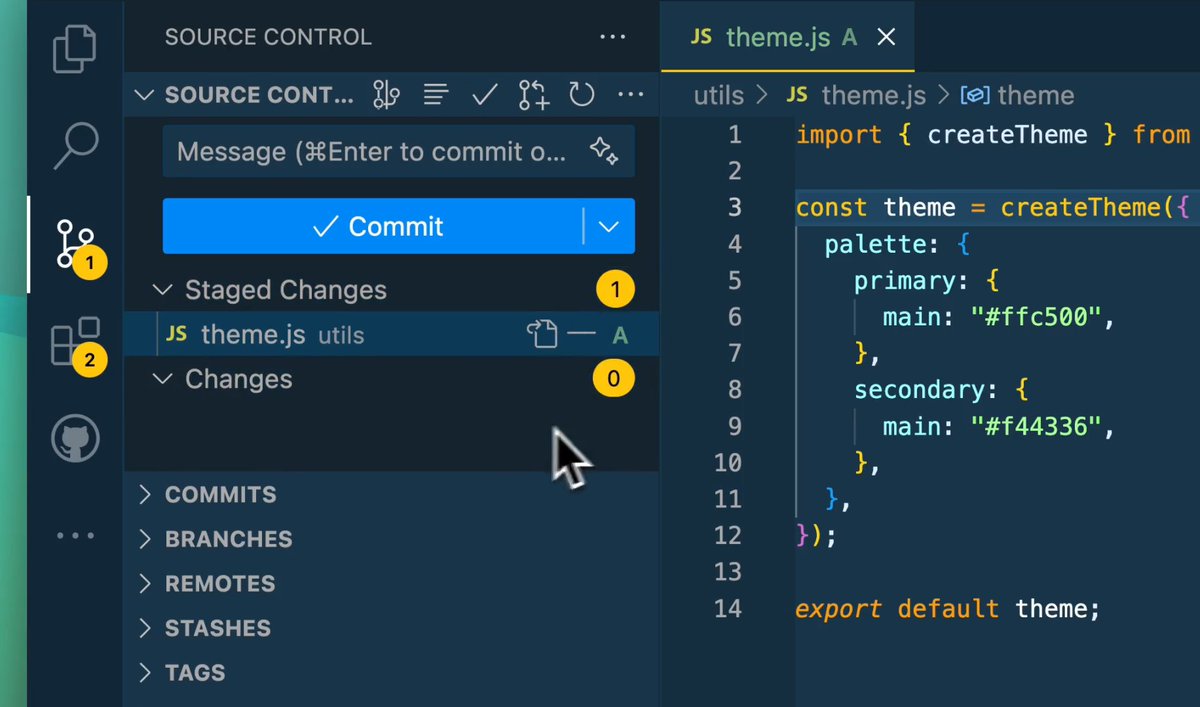This screenshot has width=1200, height=707.
Task: Click export keyword on line 14
Action: coord(839,608)
